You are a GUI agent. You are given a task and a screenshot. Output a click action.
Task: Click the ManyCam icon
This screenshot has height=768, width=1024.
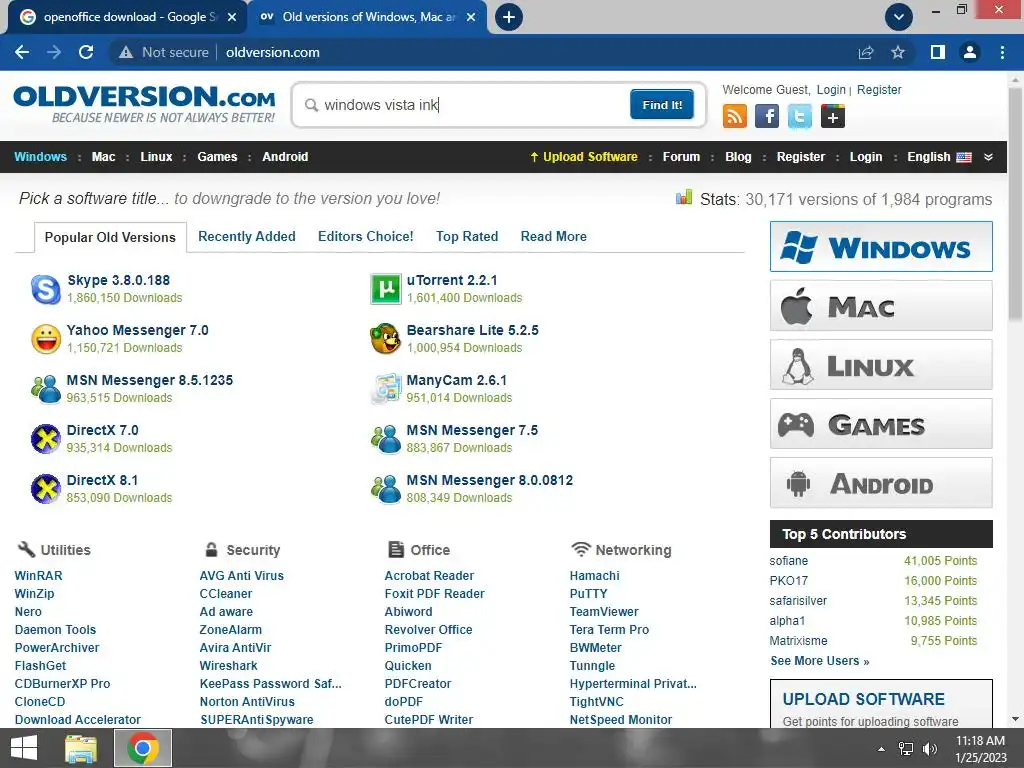click(x=385, y=389)
